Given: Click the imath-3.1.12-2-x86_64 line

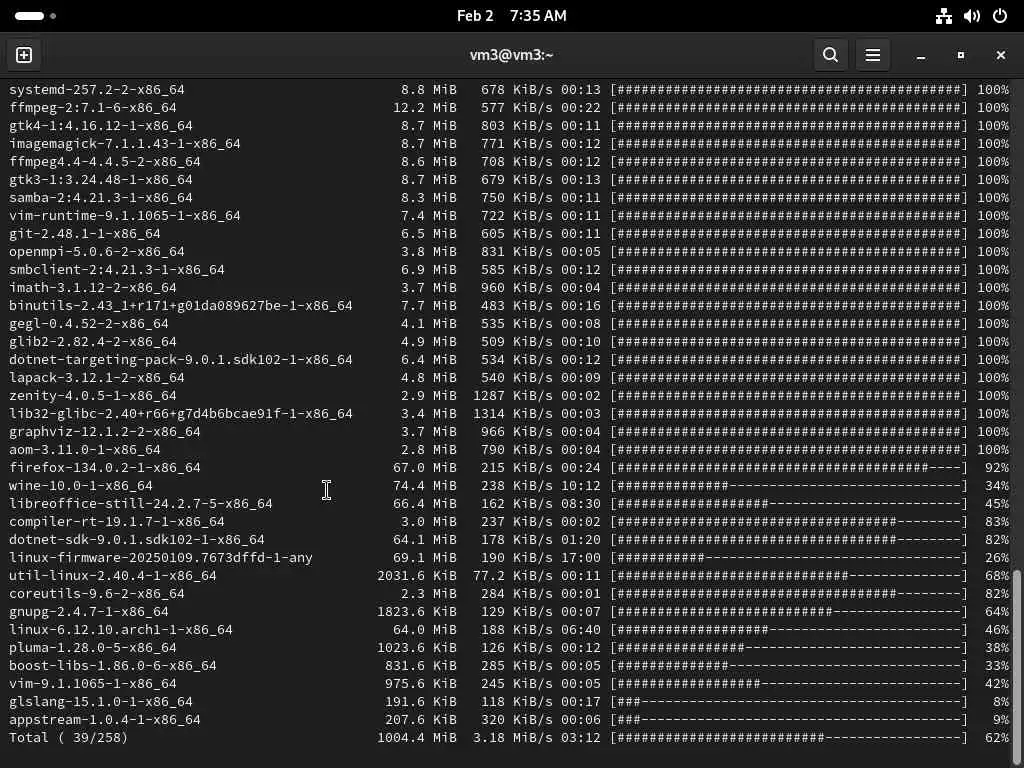Looking at the screenshot, I should pyautogui.click(x=509, y=287).
